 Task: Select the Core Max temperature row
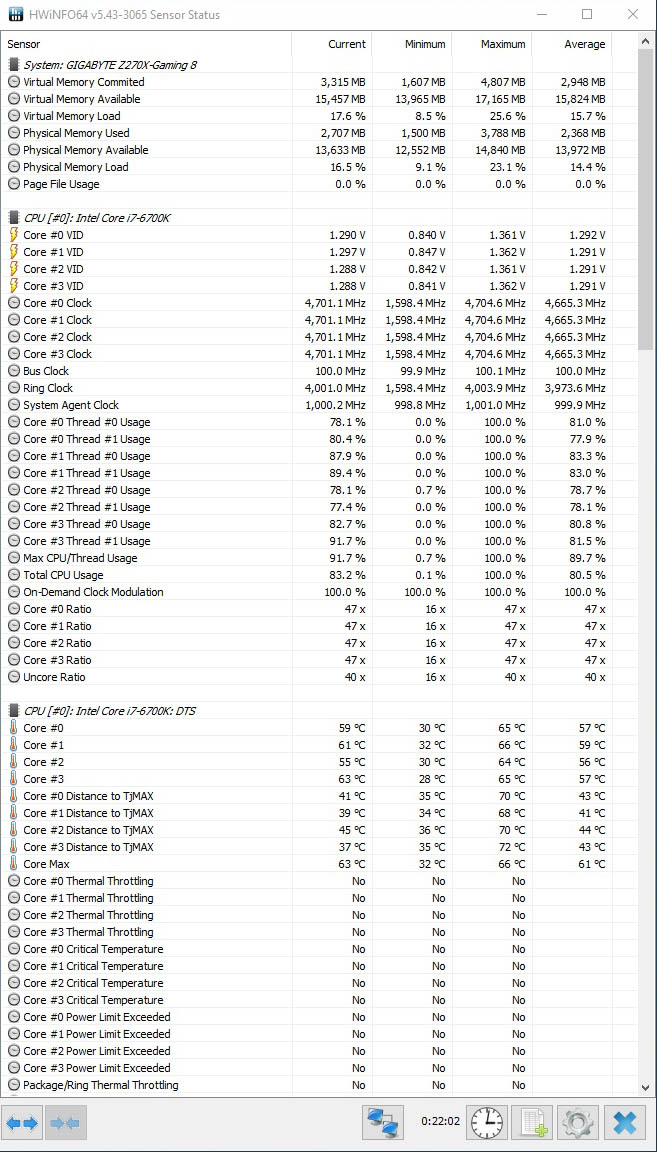317,864
